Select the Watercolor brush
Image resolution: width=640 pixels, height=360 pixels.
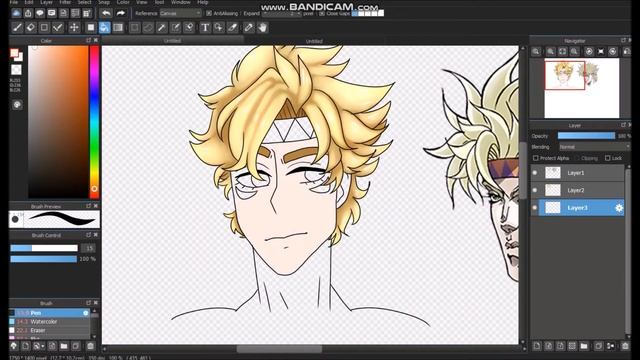click(x=49, y=322)
